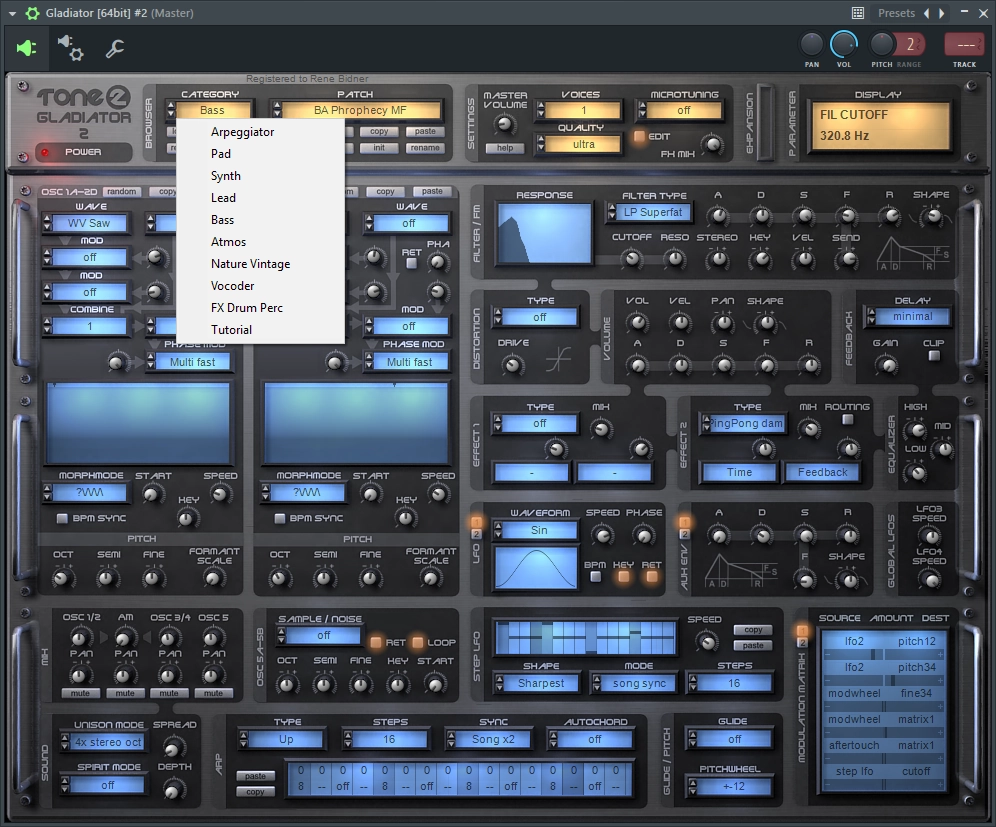This screenshot has width=996, height=827.
Task: Click the filter RESPONSE display
Action: [x=544, y=233]
